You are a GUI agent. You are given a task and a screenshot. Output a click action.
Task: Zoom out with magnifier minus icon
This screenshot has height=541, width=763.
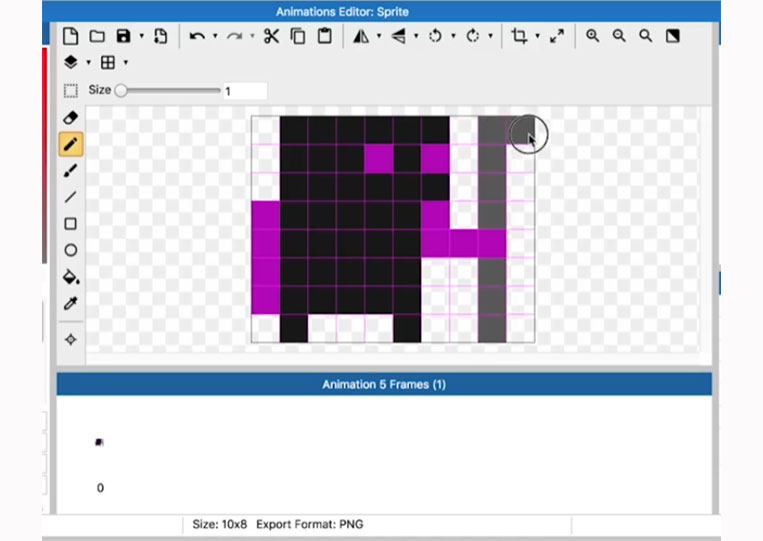(x=619, y=36)
